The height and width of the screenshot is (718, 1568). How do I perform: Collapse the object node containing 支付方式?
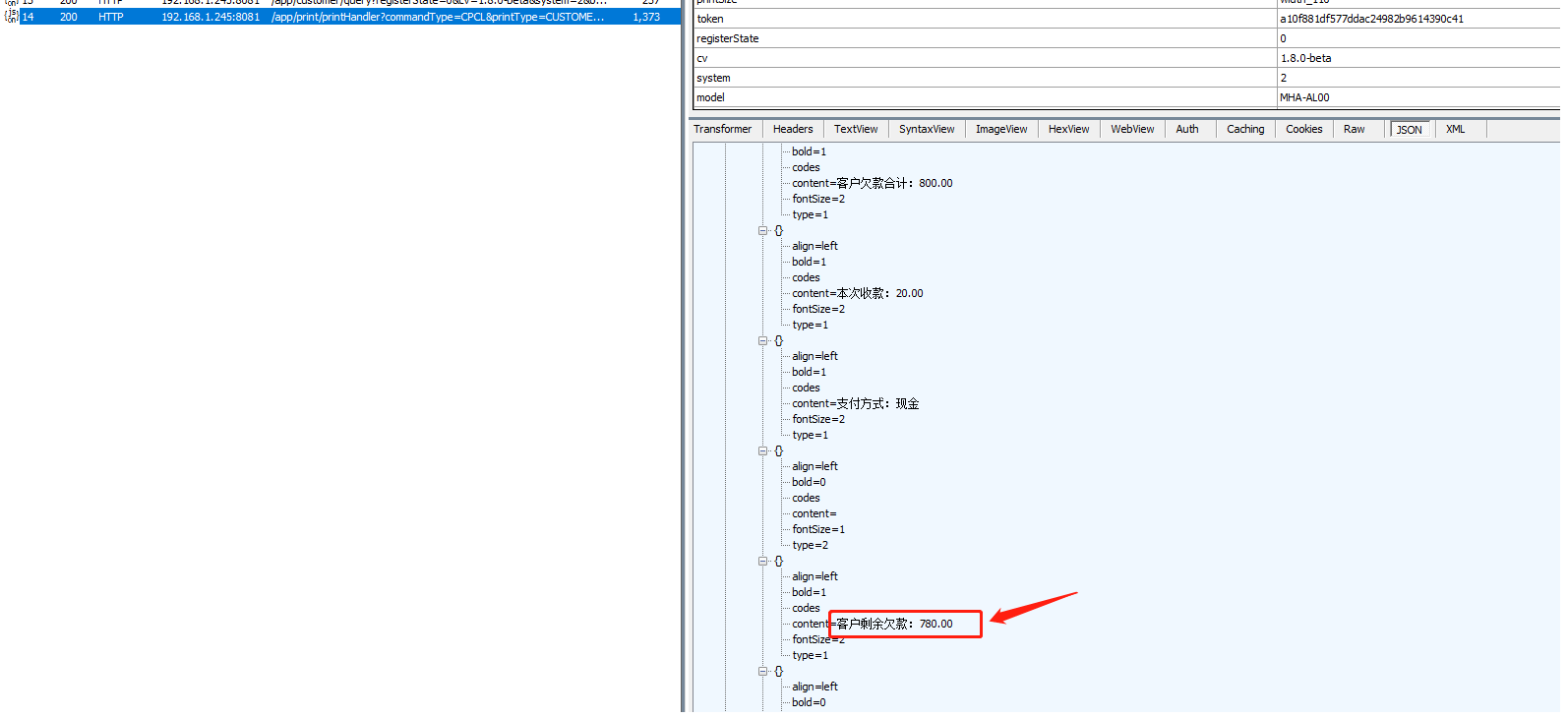(762, 340)
